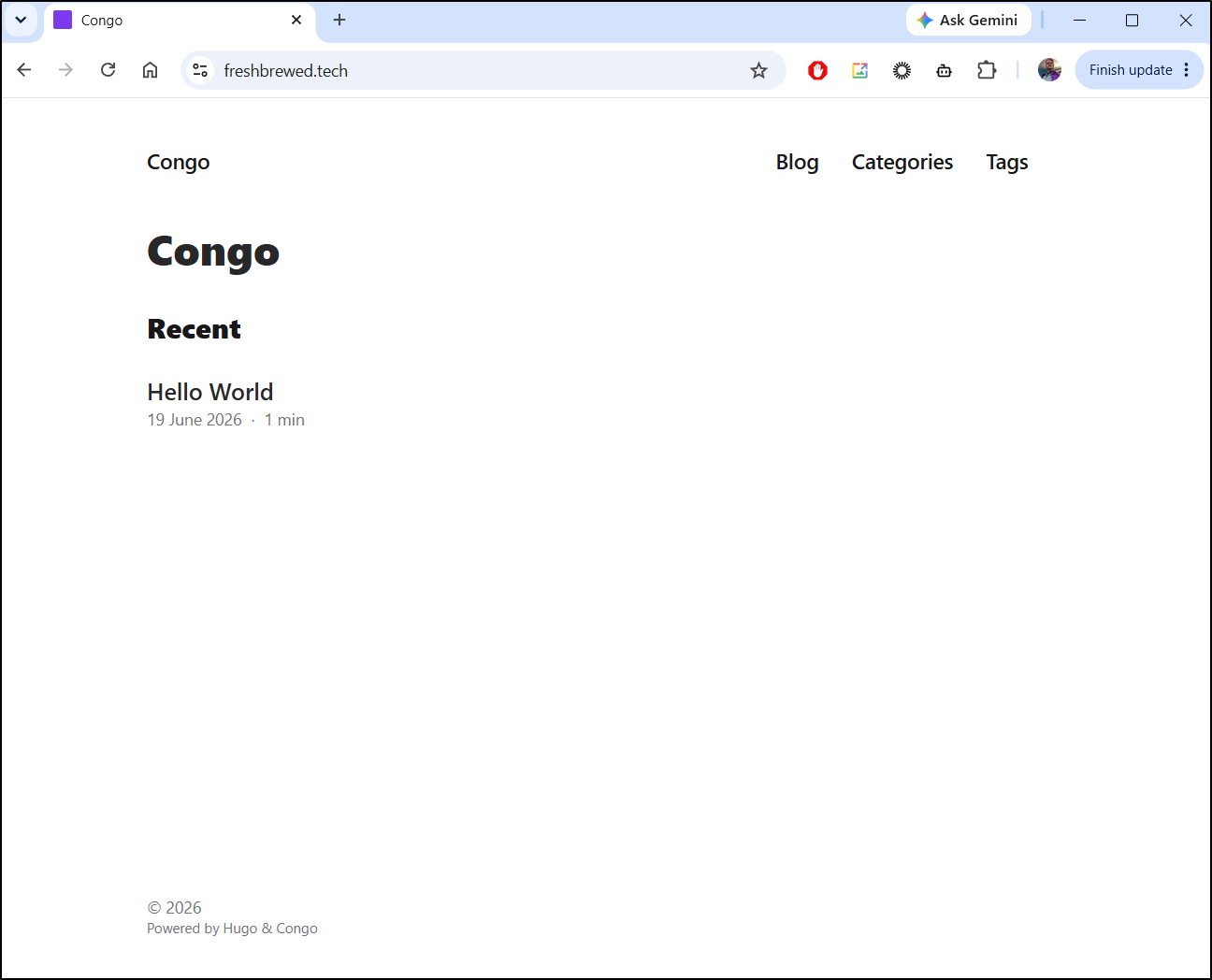The image size is (1212, 980).
Task: Open a new browser tab
Action: (339, 20)
